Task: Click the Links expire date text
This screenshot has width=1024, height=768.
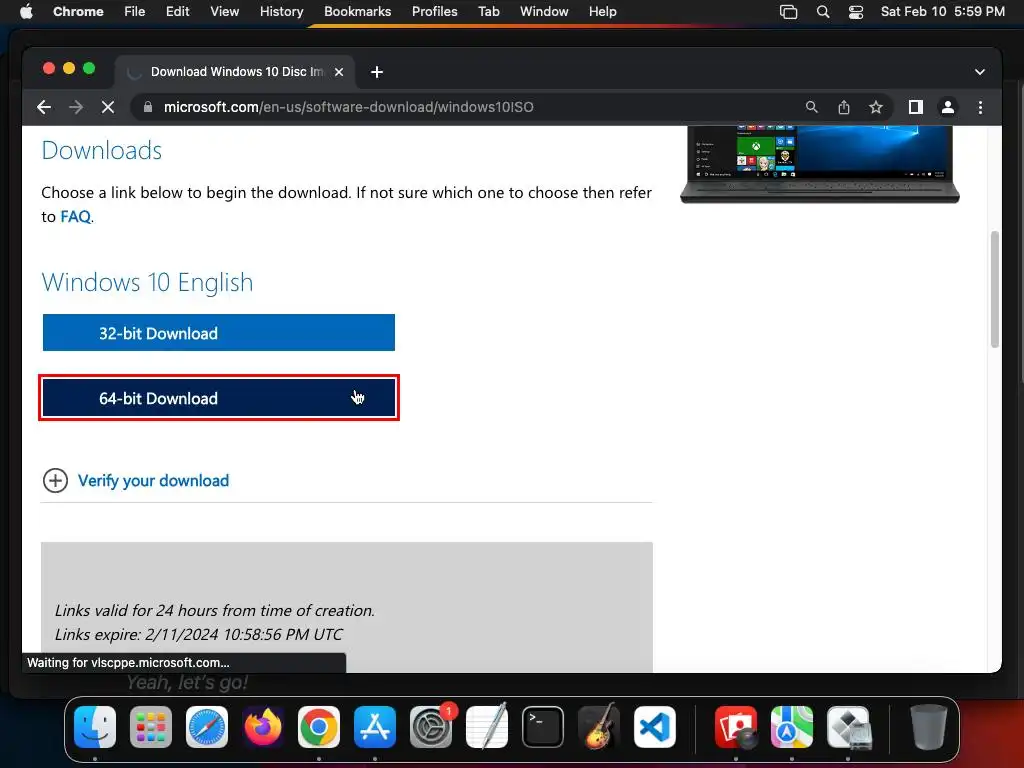Action: (x=199, y=634)
